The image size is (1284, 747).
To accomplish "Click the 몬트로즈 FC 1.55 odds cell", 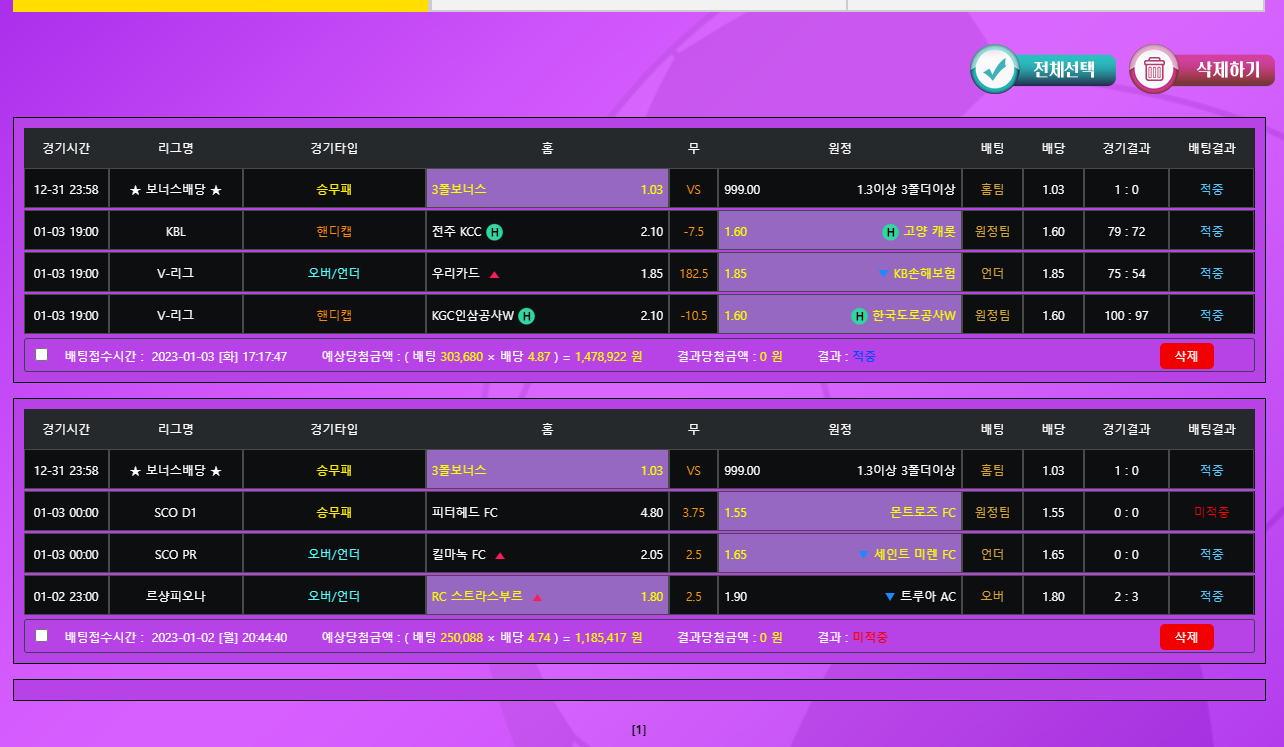I will 839,513.
